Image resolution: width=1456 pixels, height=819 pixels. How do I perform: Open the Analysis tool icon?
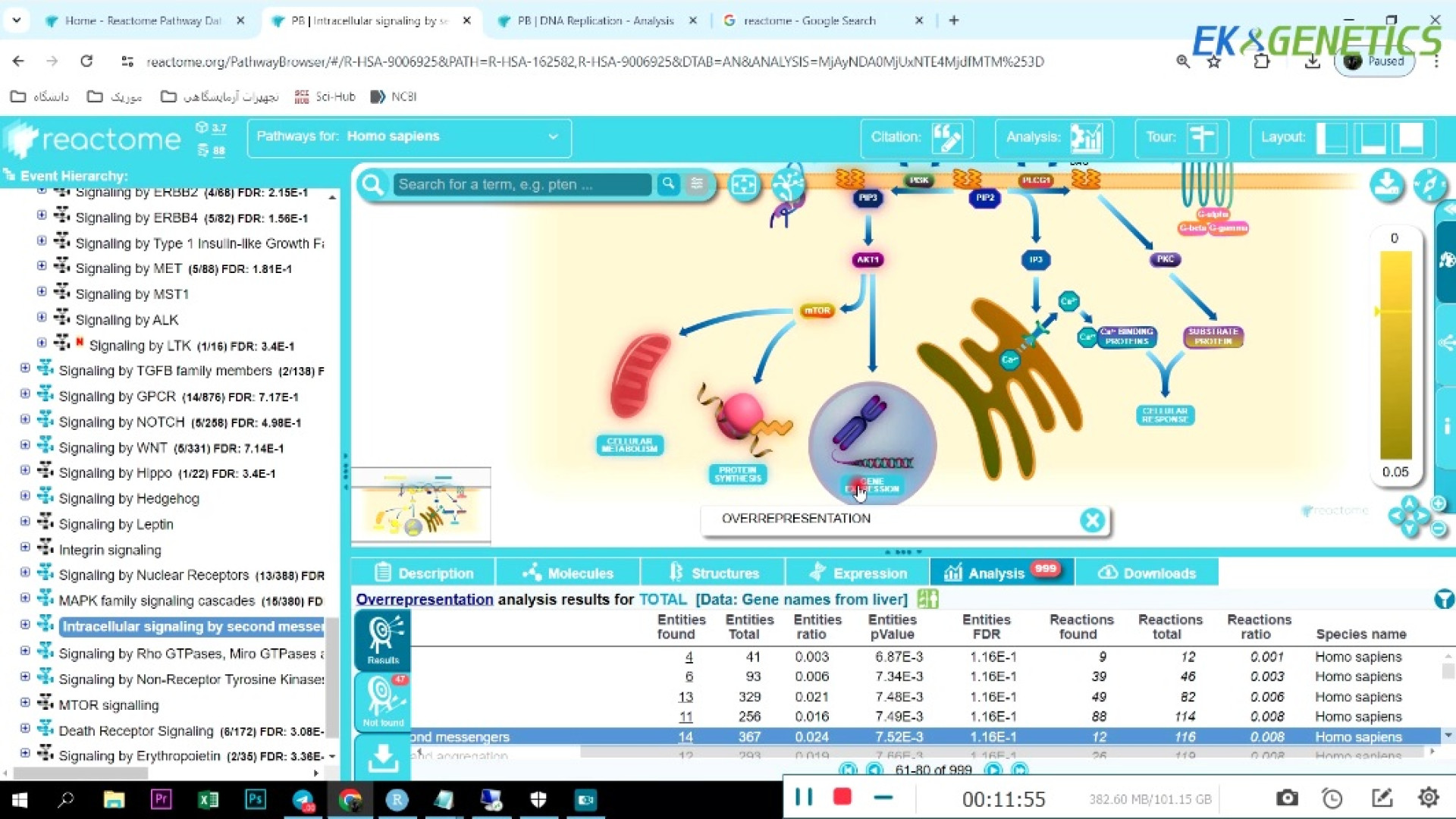1085,138
